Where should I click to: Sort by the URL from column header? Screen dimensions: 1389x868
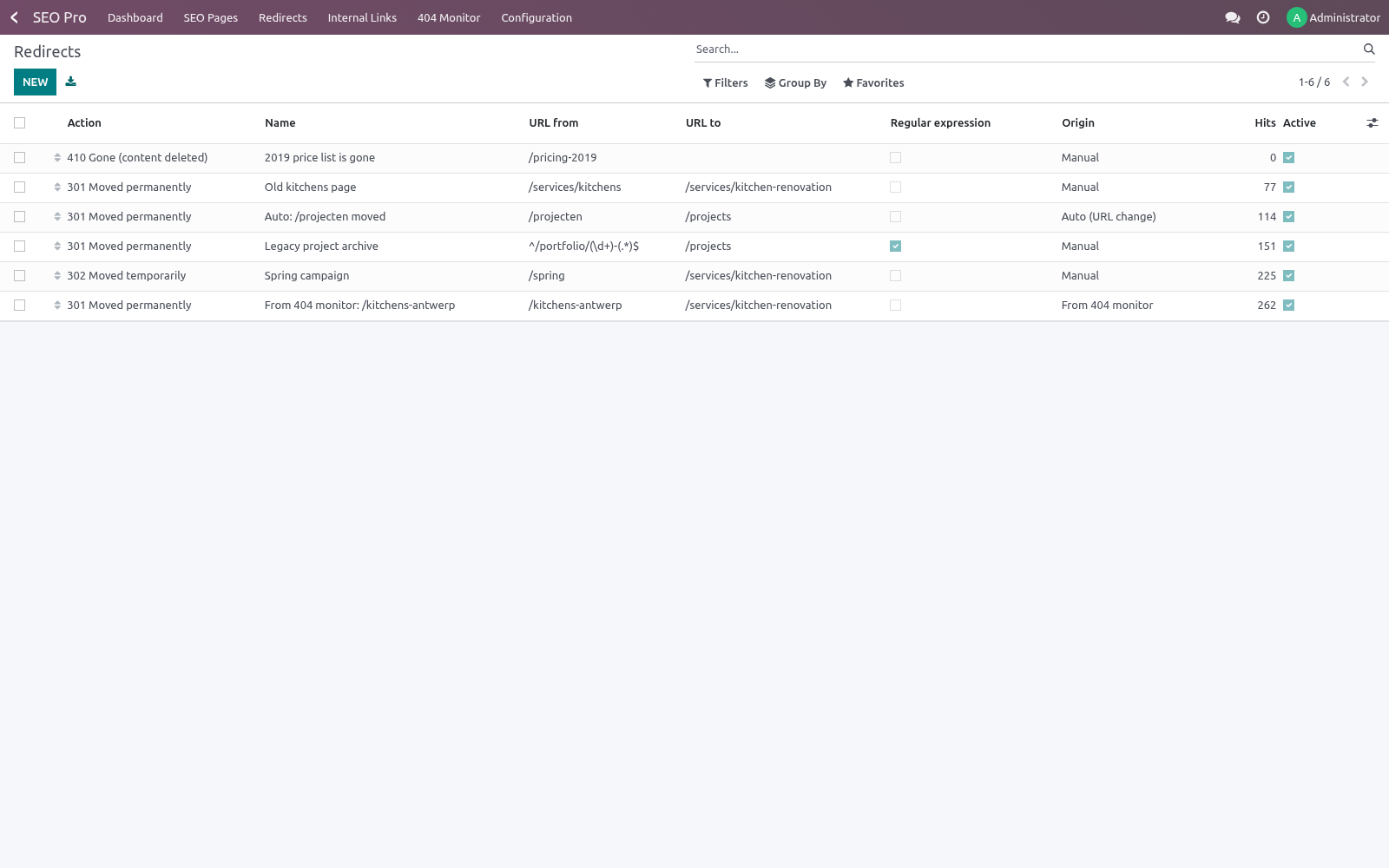[554, 123]
